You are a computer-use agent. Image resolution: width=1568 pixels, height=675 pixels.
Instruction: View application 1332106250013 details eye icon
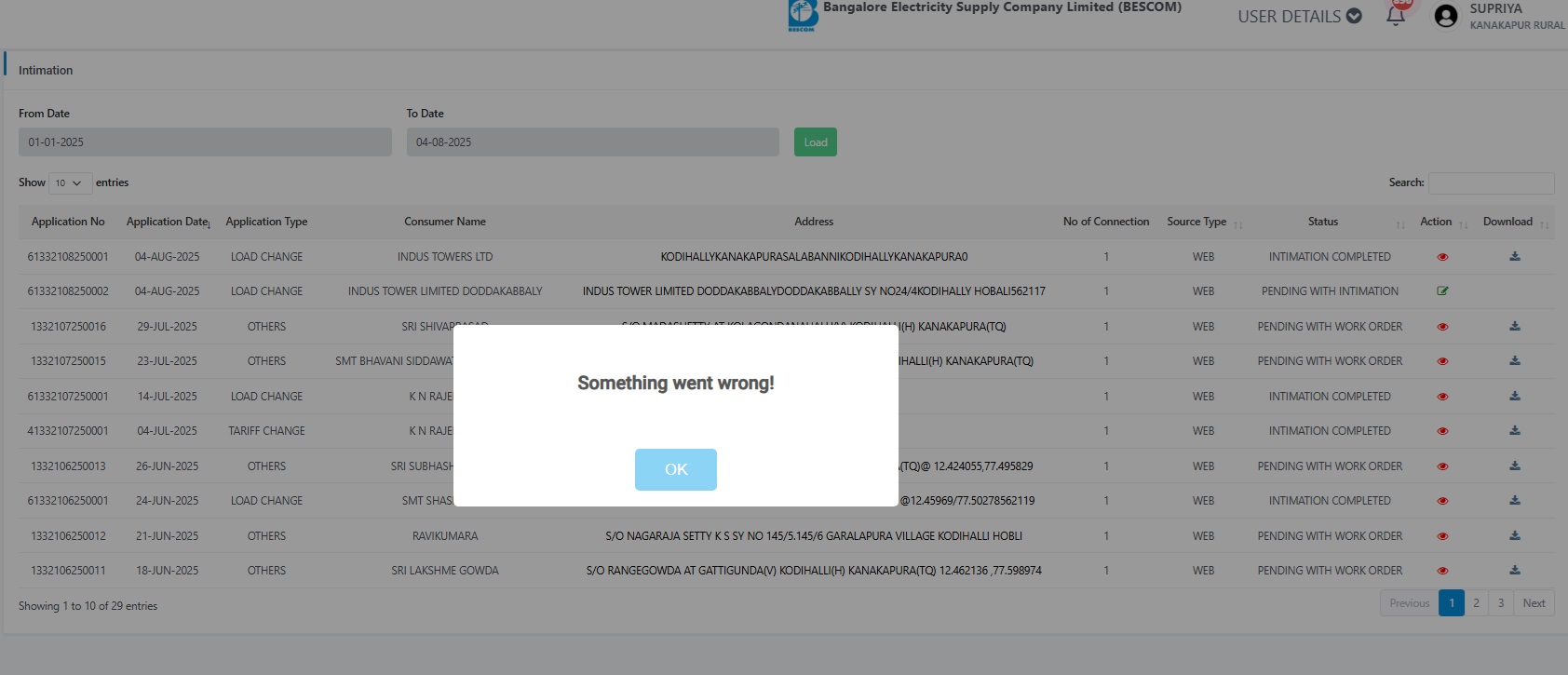tap(1442, 466)
